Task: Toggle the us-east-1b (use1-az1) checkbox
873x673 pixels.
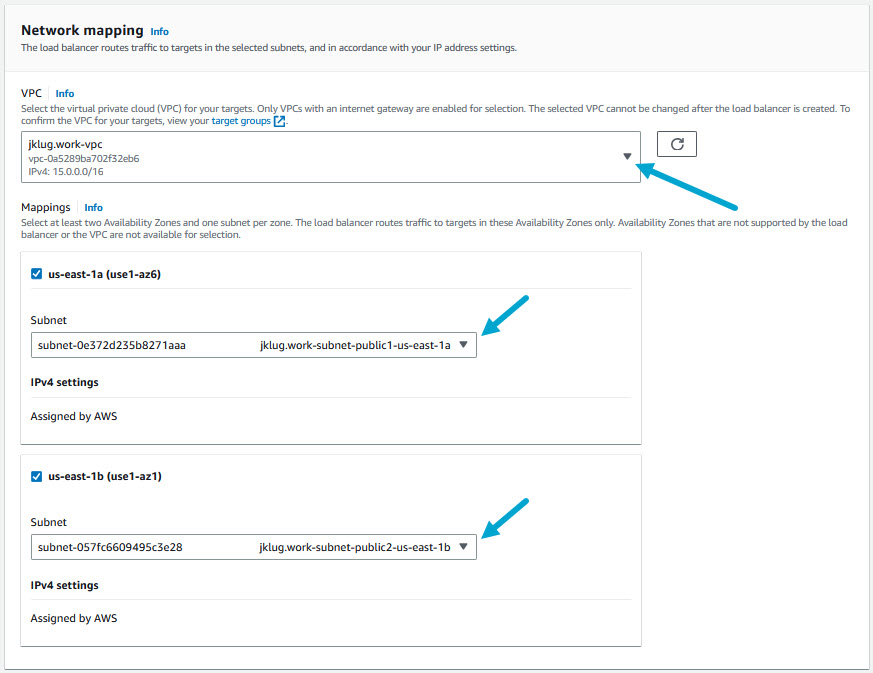Action: point(37,476)
